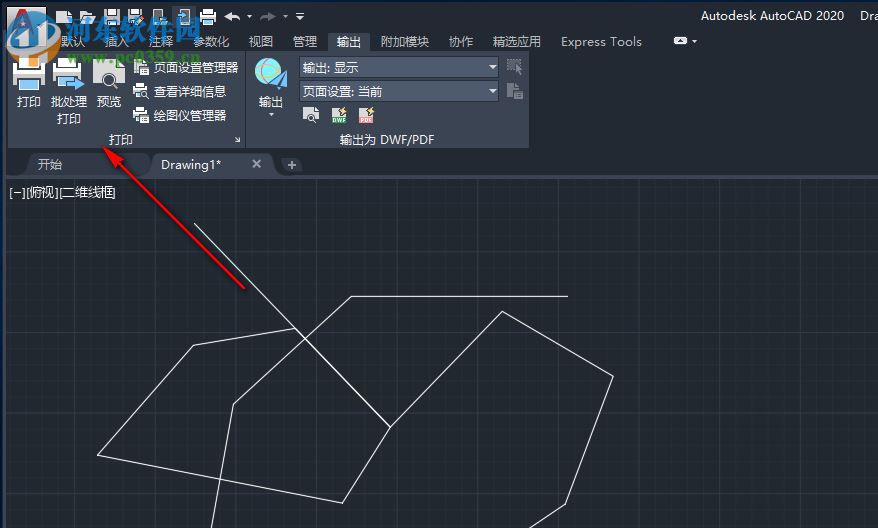878x528 pixels.
Task: Open PDF export options icon
Action: (366, 115)
